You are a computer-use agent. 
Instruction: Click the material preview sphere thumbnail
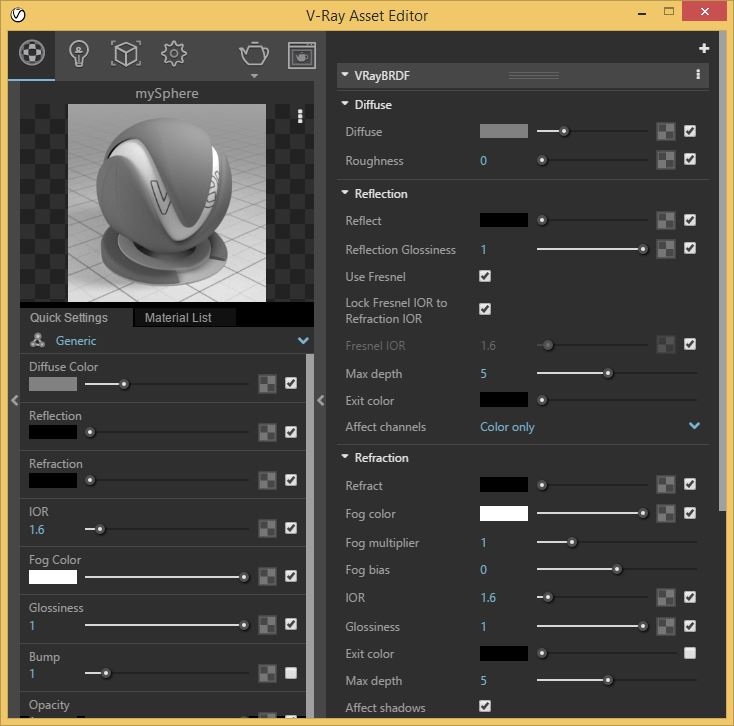tap(167, 203)
